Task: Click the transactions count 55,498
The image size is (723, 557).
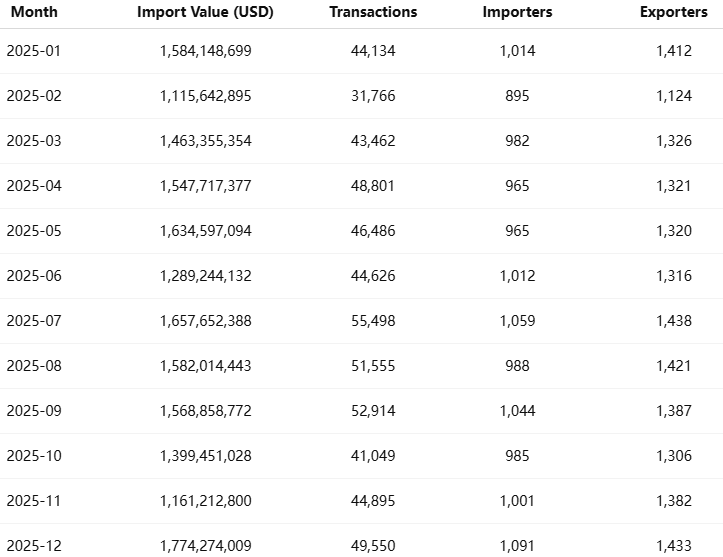Action: (x=373, y=321)
